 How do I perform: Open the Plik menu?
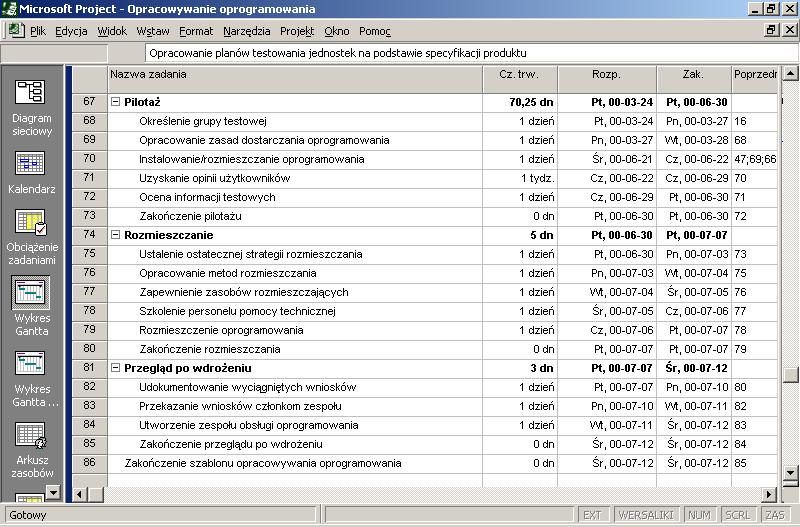38,32
